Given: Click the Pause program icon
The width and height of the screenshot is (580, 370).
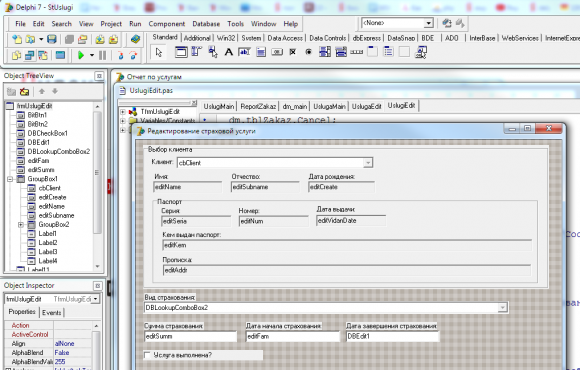Looking at the screenshot, I should pos(102,56).
